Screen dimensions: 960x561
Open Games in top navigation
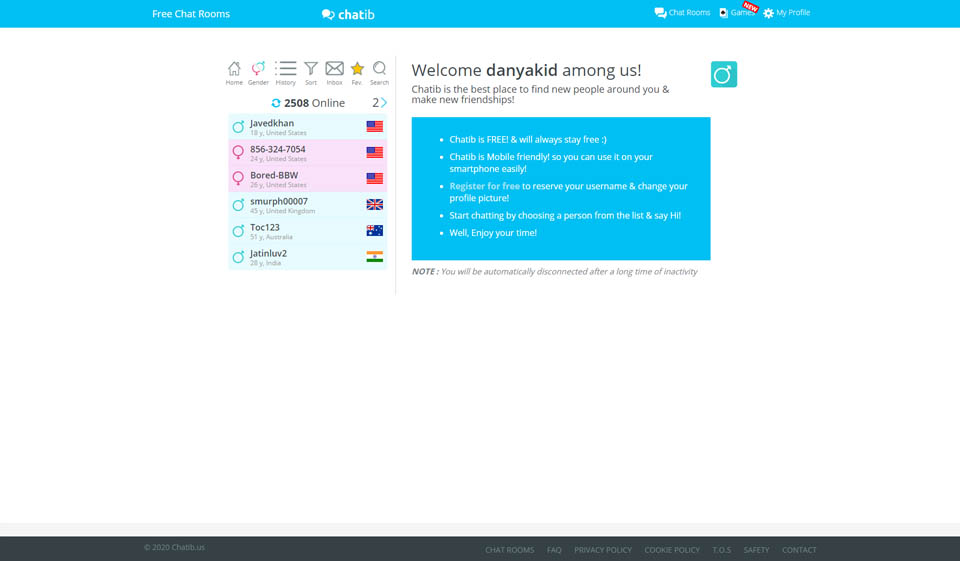737,13
